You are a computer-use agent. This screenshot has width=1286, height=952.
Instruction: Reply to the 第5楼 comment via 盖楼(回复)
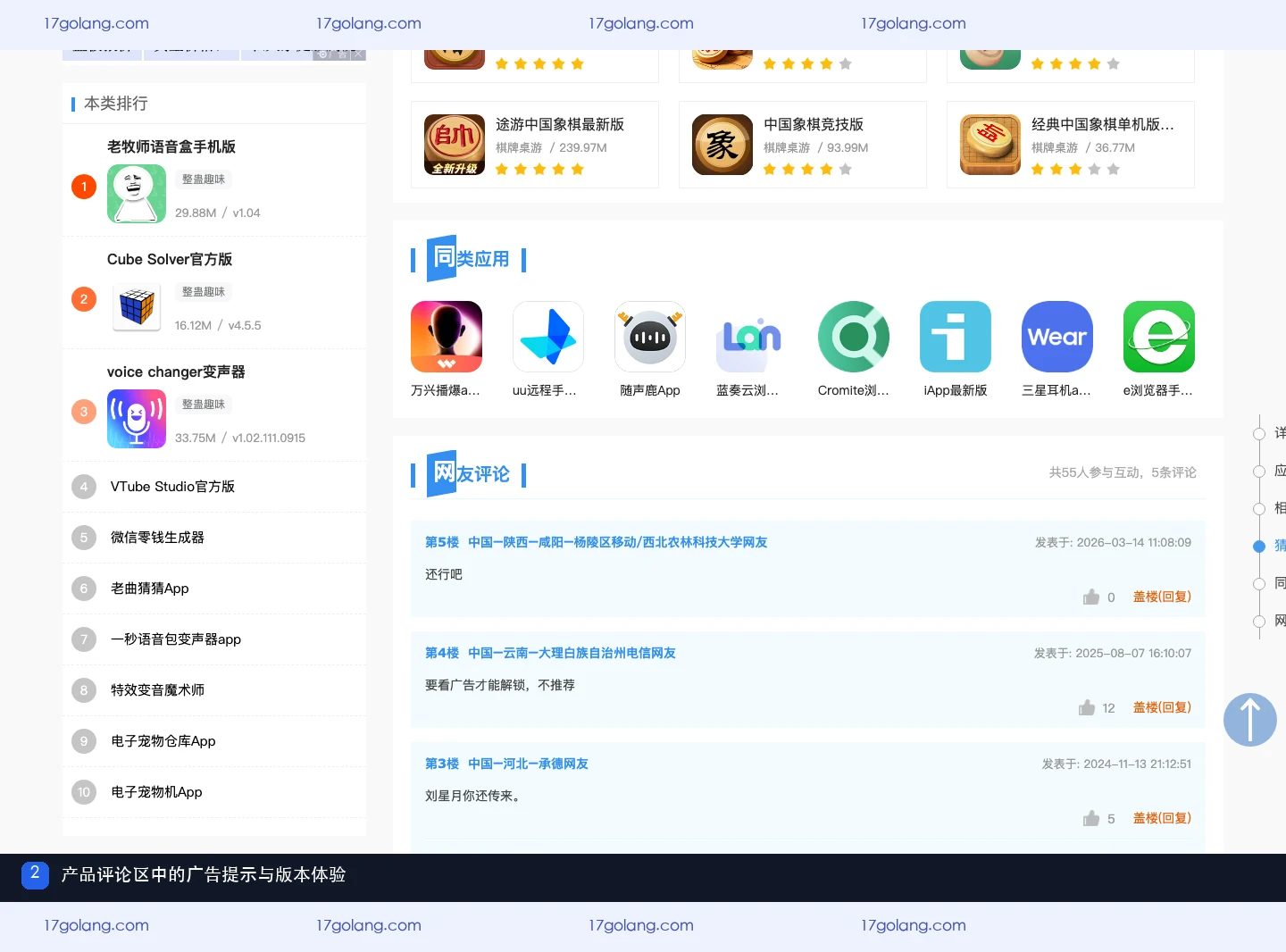1162,597
